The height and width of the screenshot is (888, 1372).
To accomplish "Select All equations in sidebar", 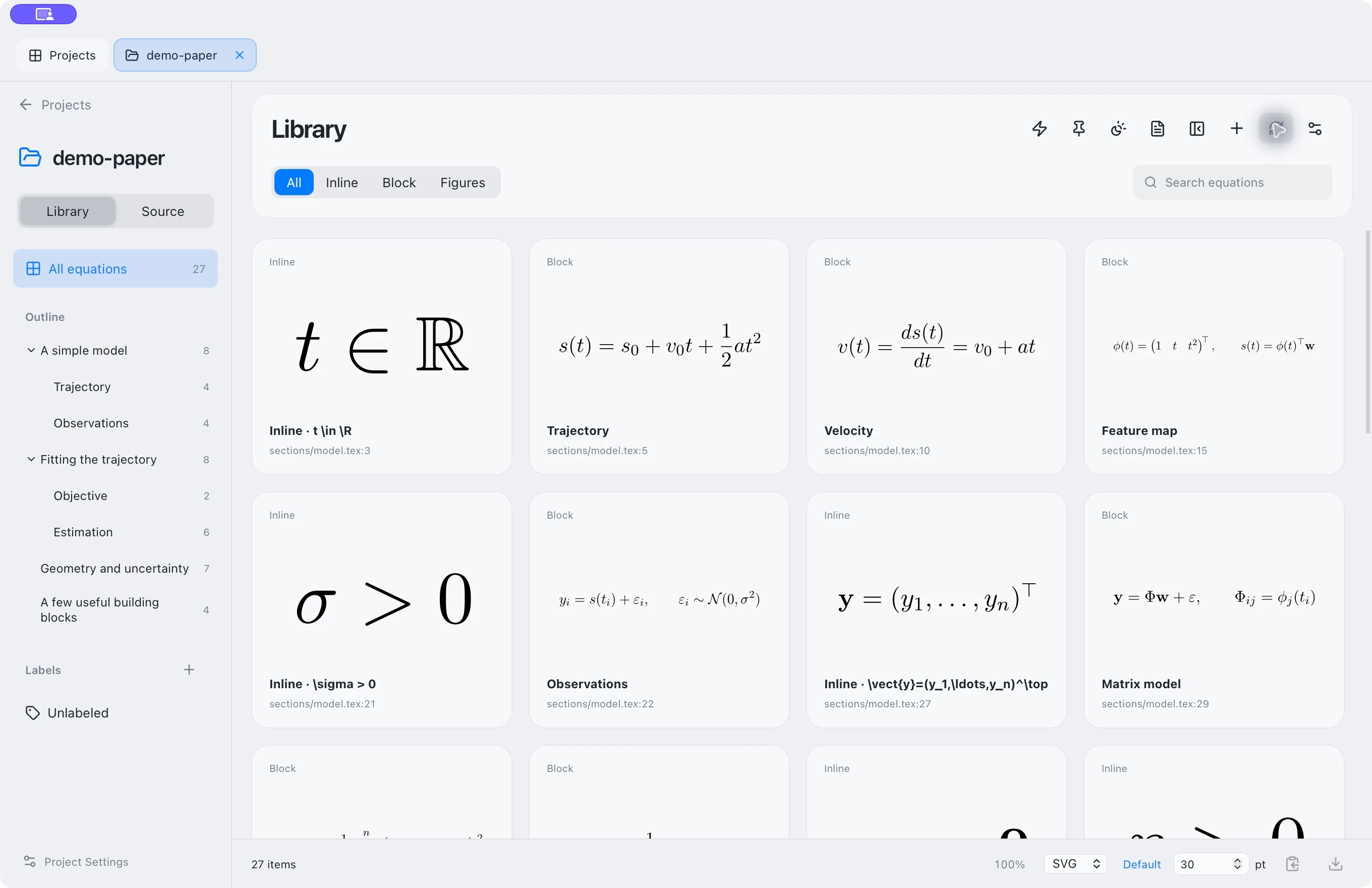I will click(116, 268).
